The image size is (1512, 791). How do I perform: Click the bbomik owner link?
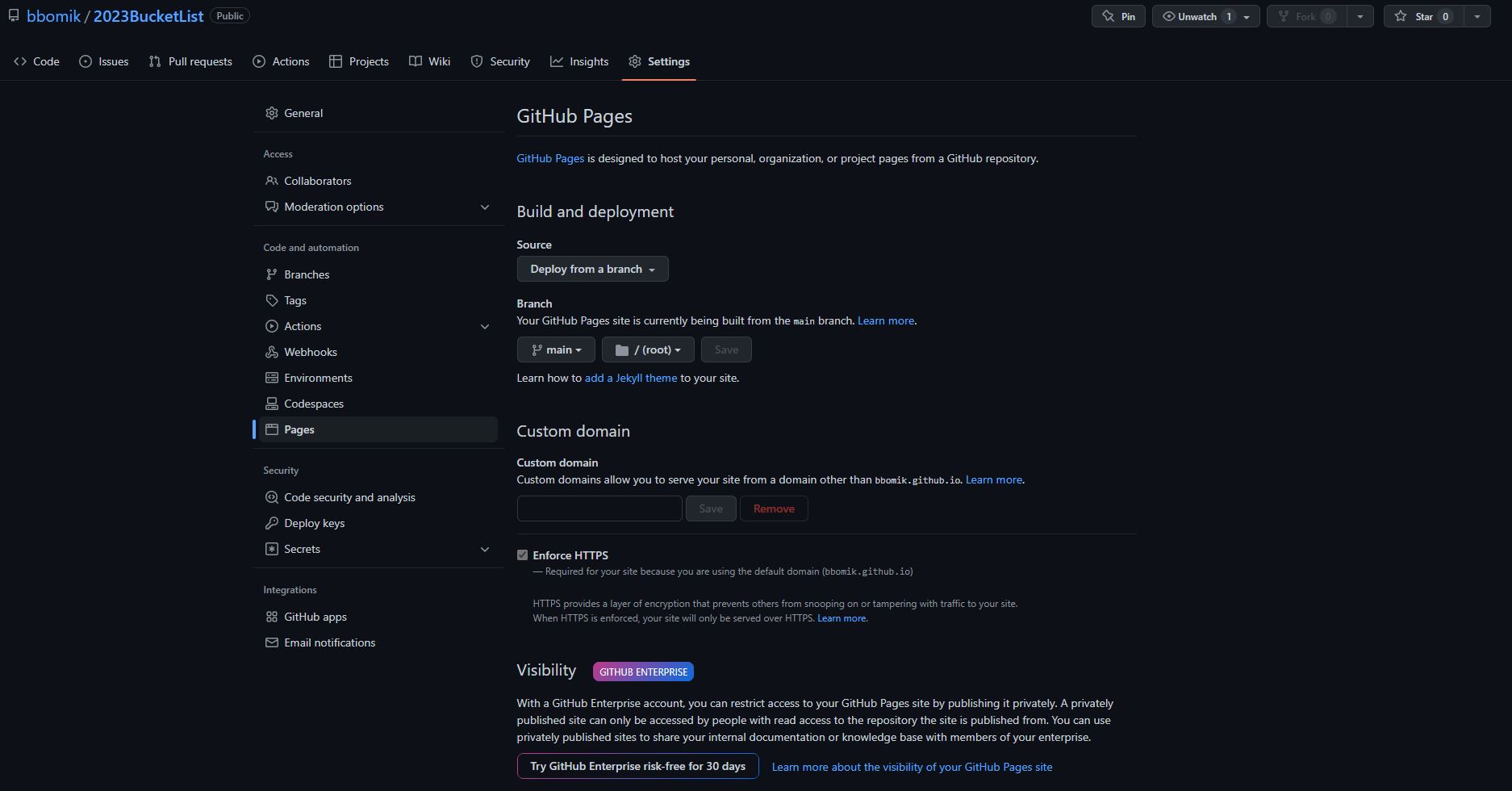click(x=53, y=16)
